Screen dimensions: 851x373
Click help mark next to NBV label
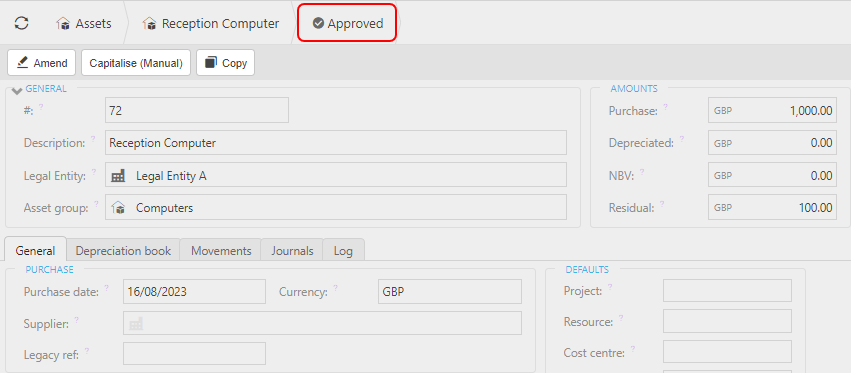pos(642,172)
